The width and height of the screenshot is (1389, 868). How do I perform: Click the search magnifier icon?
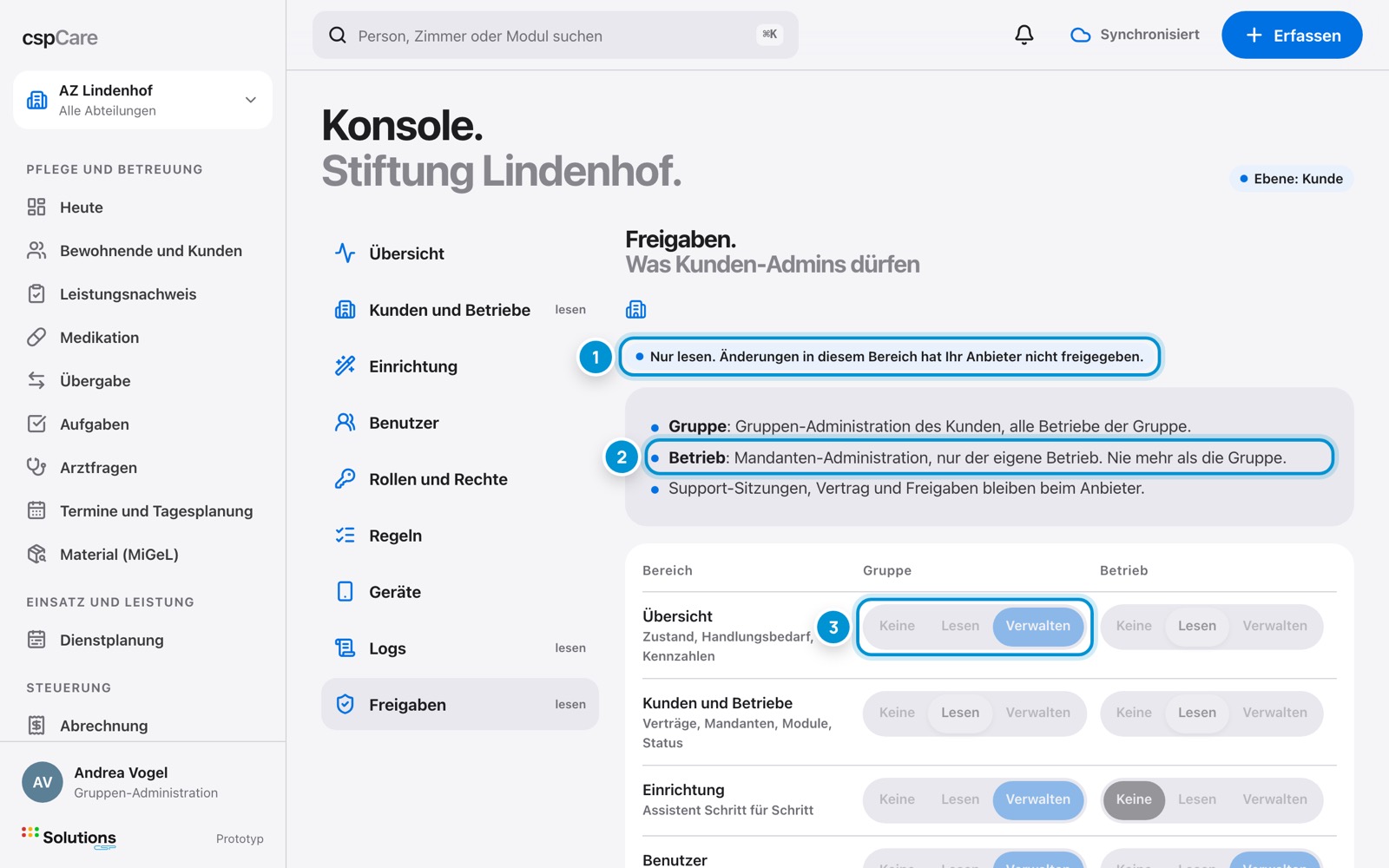(338, 35)
